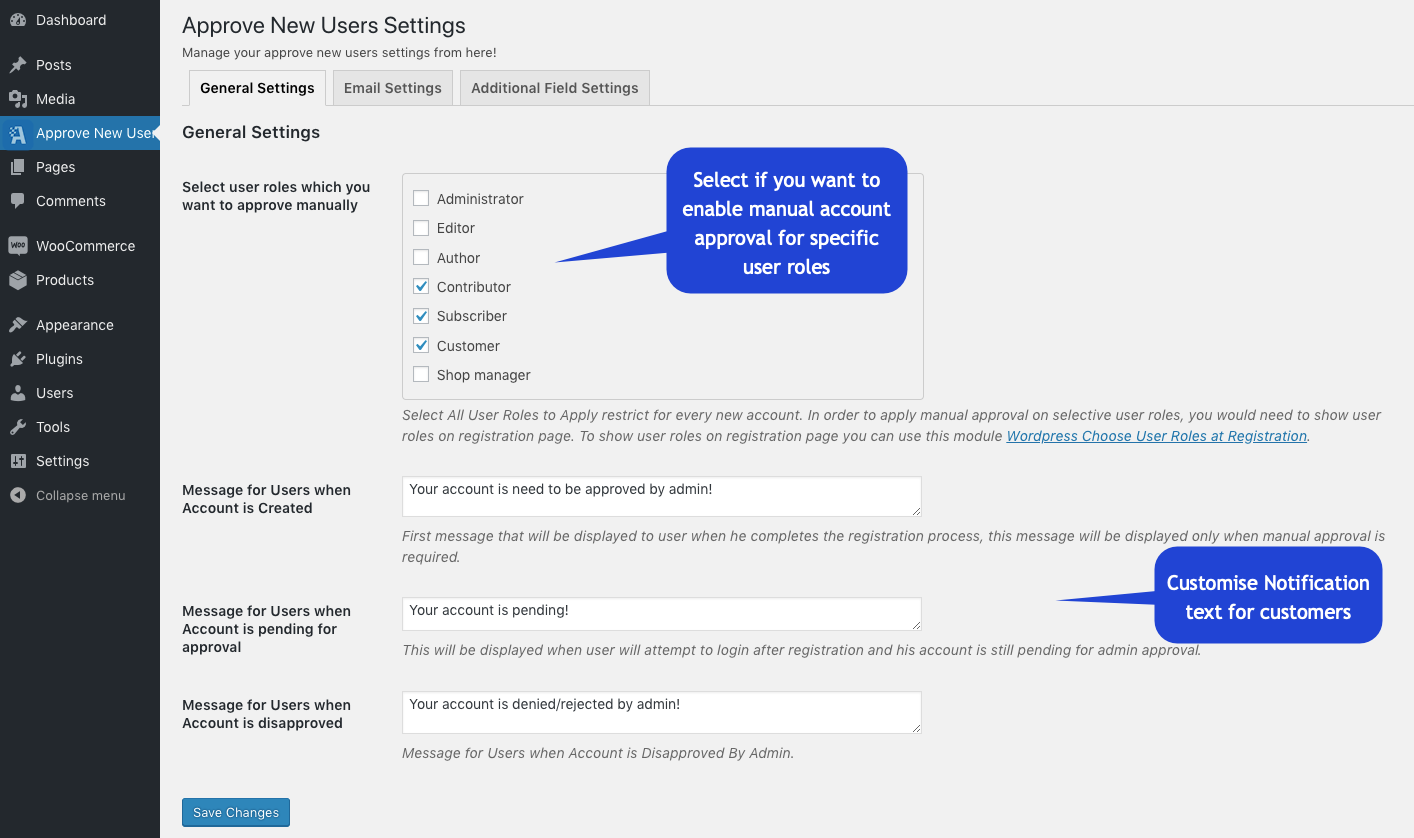Click inside the pending account message field
Image resolution: width=1414 pixels, height=838 pixels.
(661, 613)
